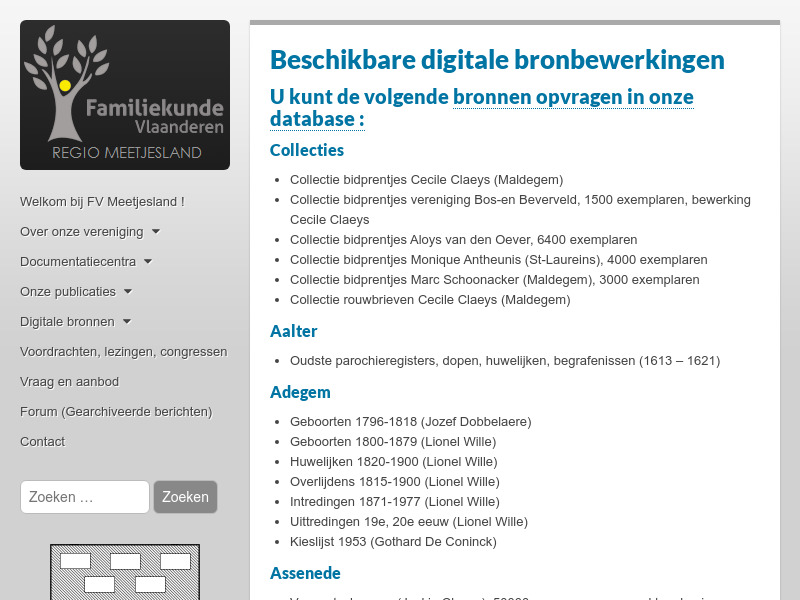Expand the "Documentatiecentra" menu
Screen dimensions: 800x600
point(78,261)
